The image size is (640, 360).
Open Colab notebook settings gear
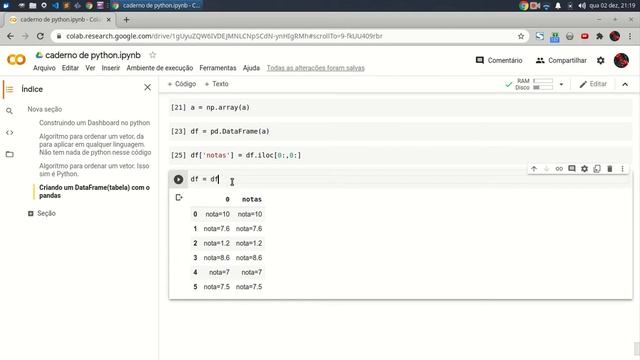600,60
